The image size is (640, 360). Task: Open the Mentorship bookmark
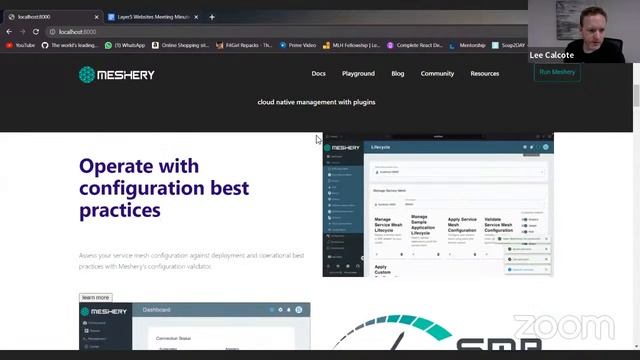pos(468,45)
